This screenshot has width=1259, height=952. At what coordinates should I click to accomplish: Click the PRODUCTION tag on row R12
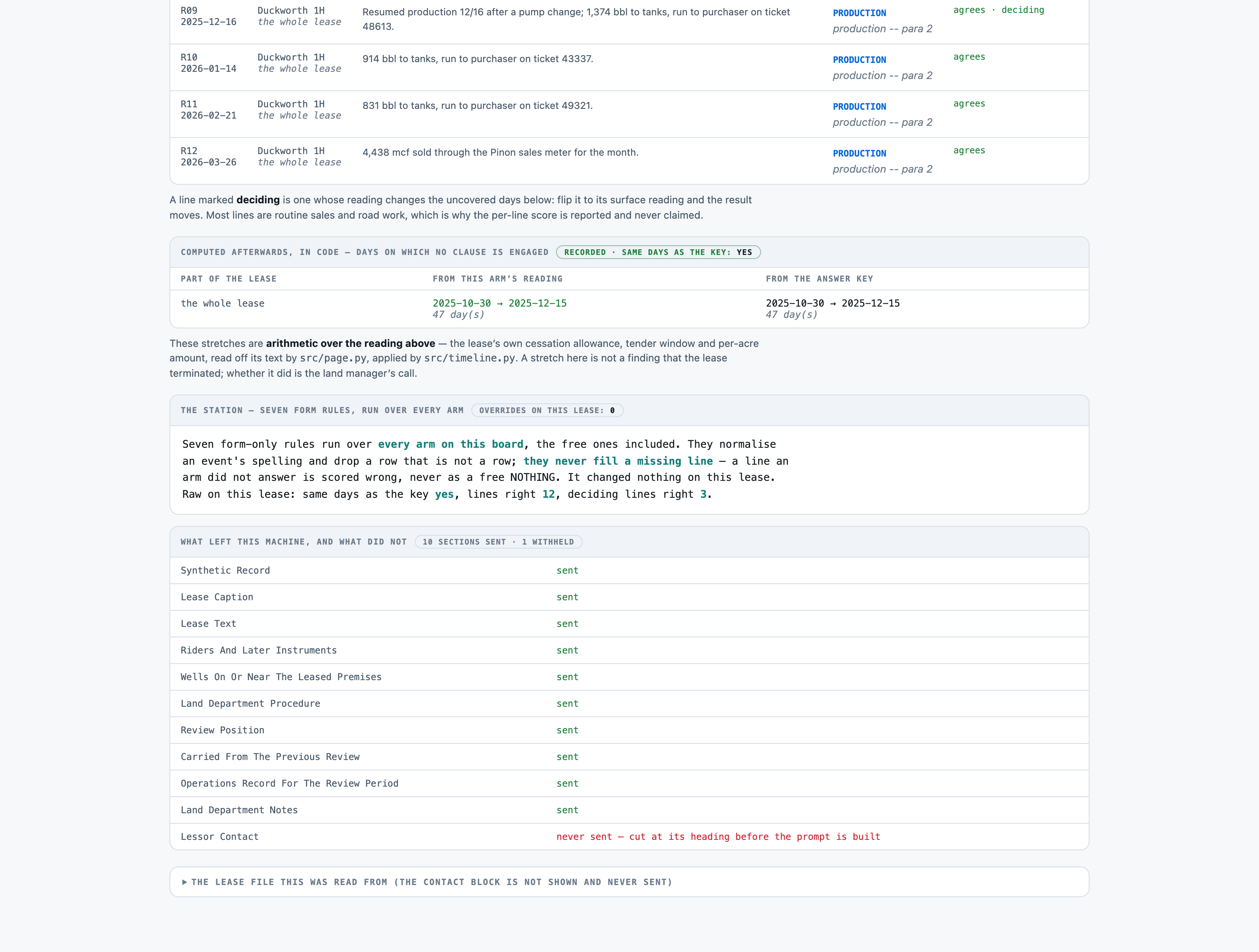860,153
